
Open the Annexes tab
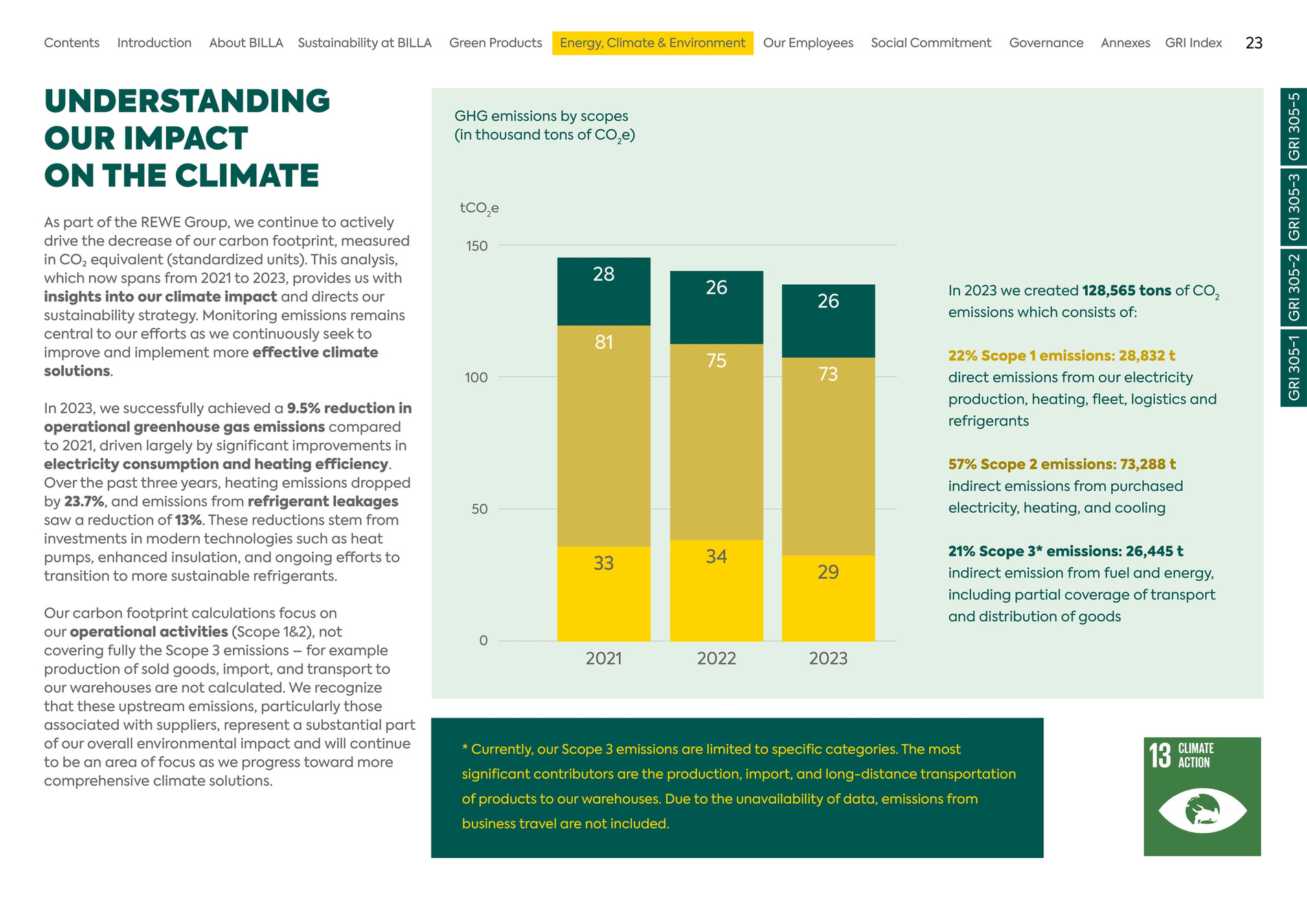click(1126, 43)
